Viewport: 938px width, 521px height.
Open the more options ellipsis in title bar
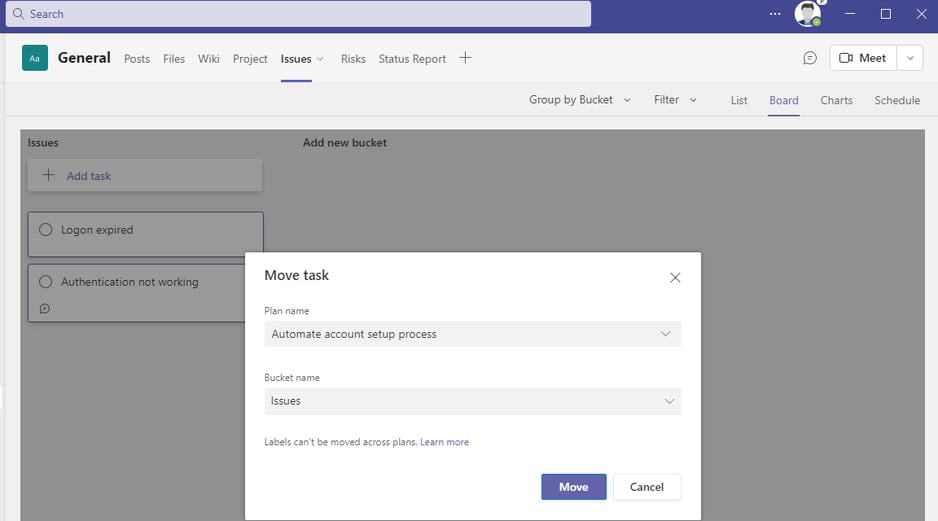point(775,14)
